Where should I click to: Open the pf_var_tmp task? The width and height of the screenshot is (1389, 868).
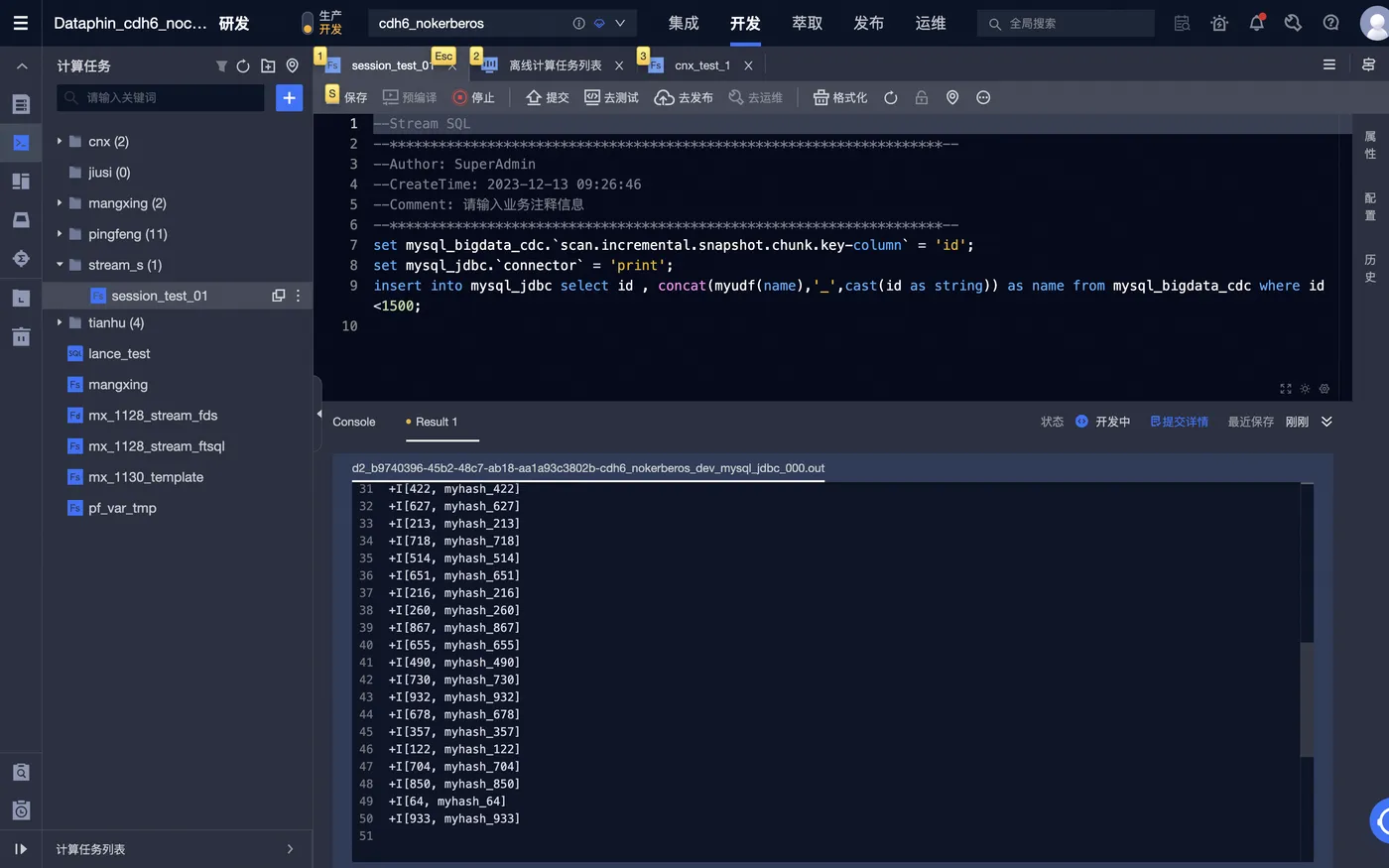(122, 507)
